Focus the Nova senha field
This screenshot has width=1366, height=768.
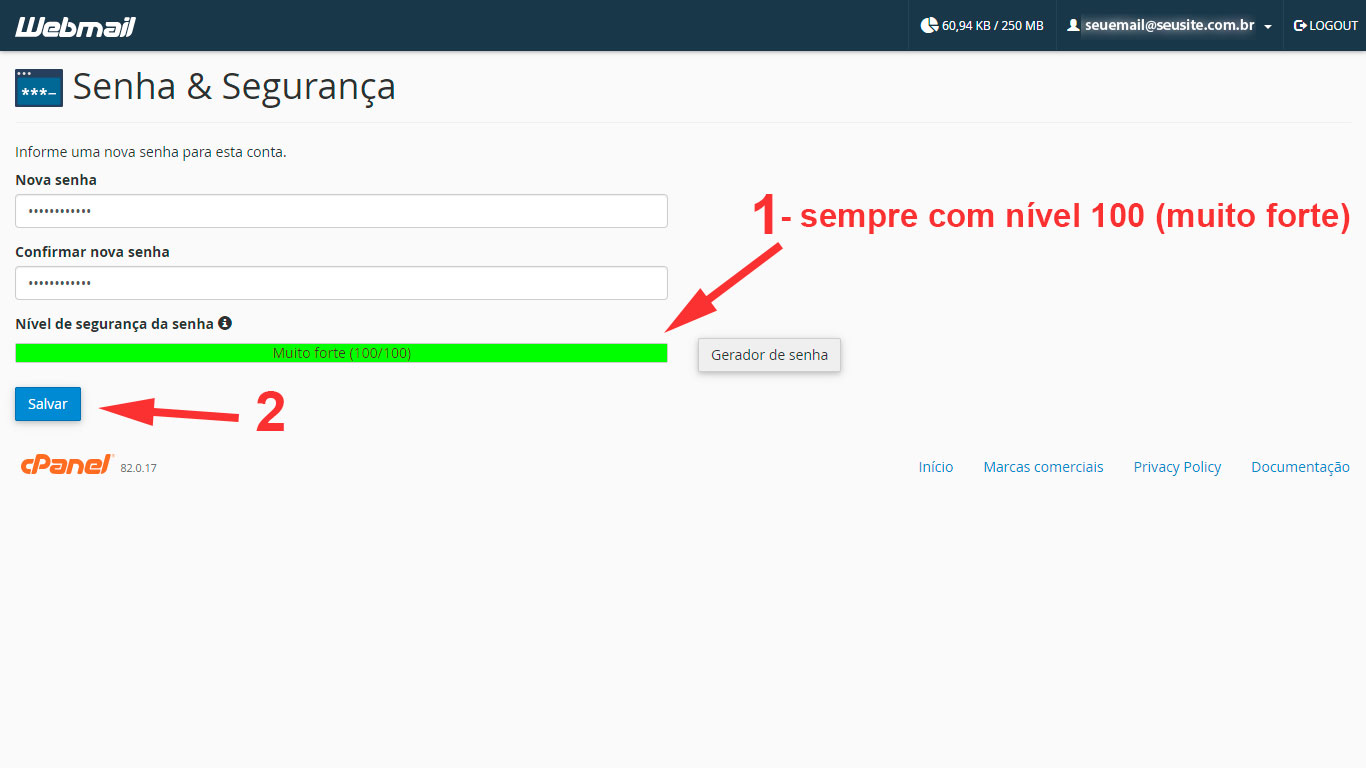coord(341,211)
